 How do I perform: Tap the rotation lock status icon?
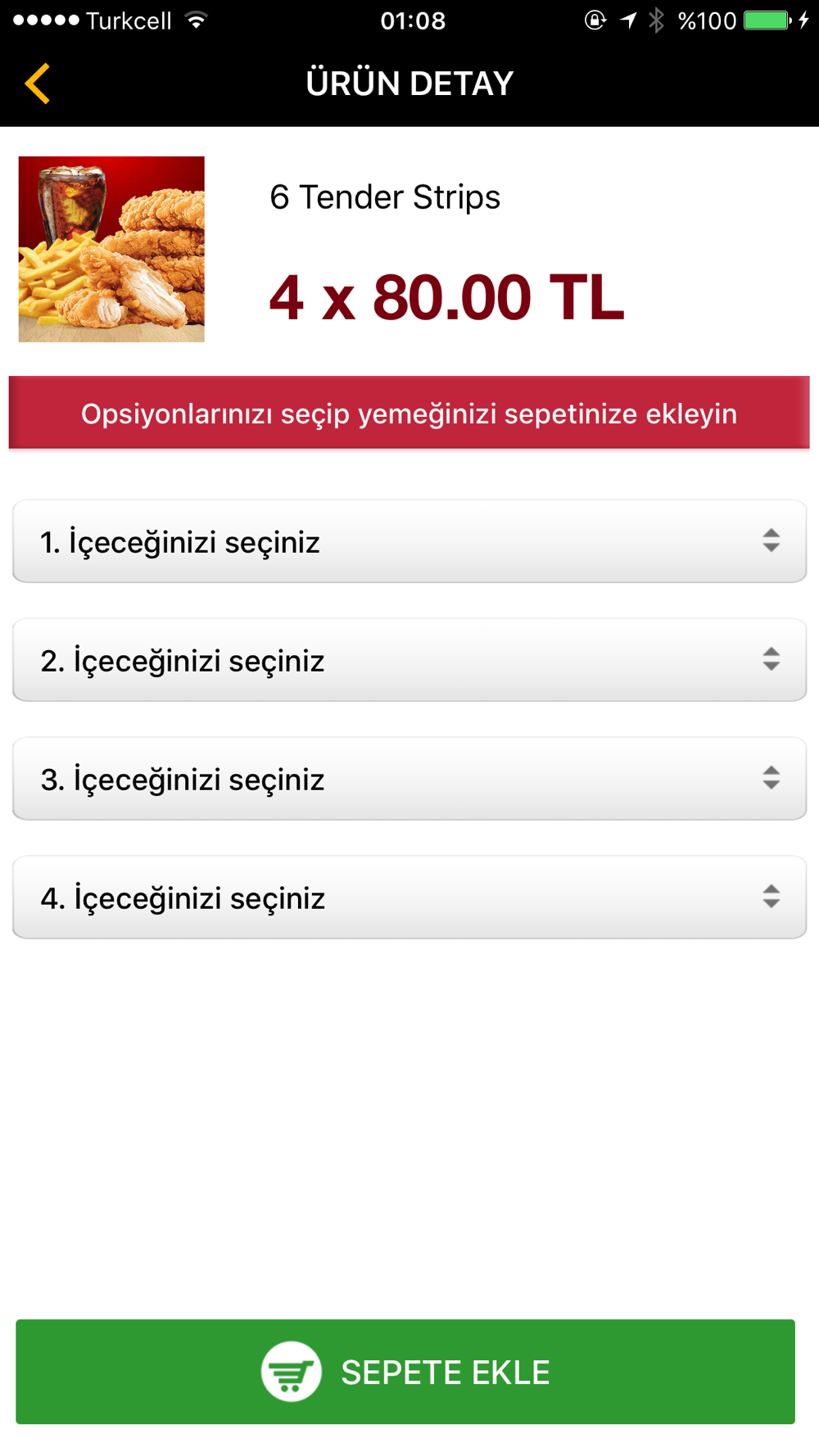595,20
